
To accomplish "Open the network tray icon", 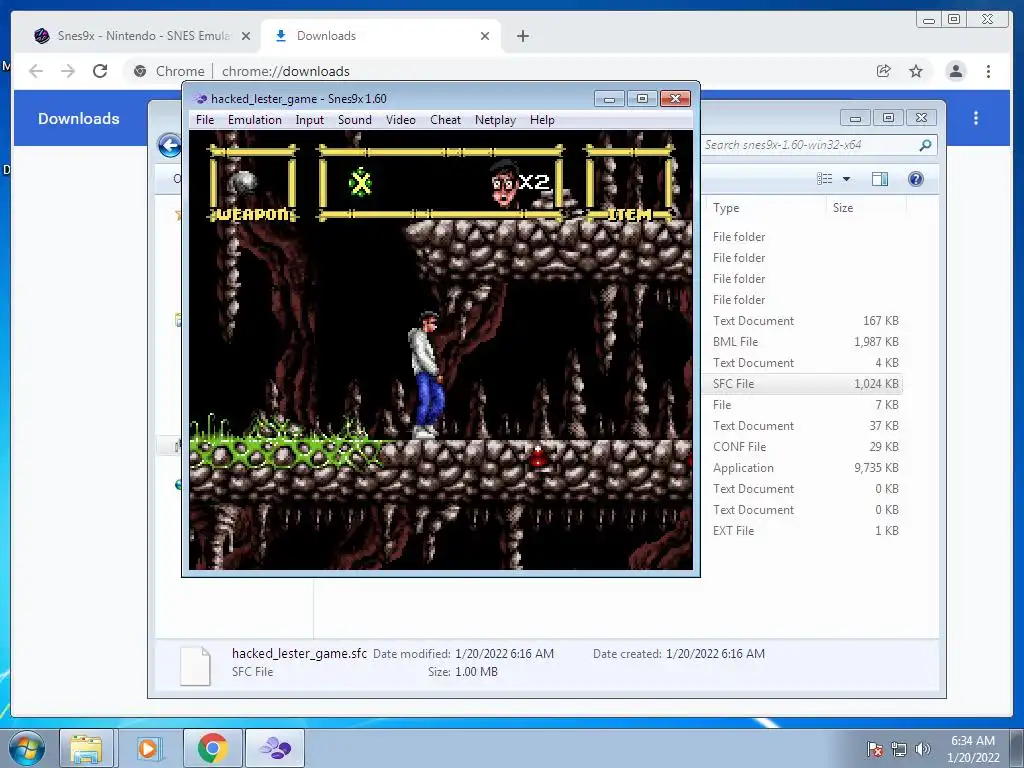I will coord(899,749).
